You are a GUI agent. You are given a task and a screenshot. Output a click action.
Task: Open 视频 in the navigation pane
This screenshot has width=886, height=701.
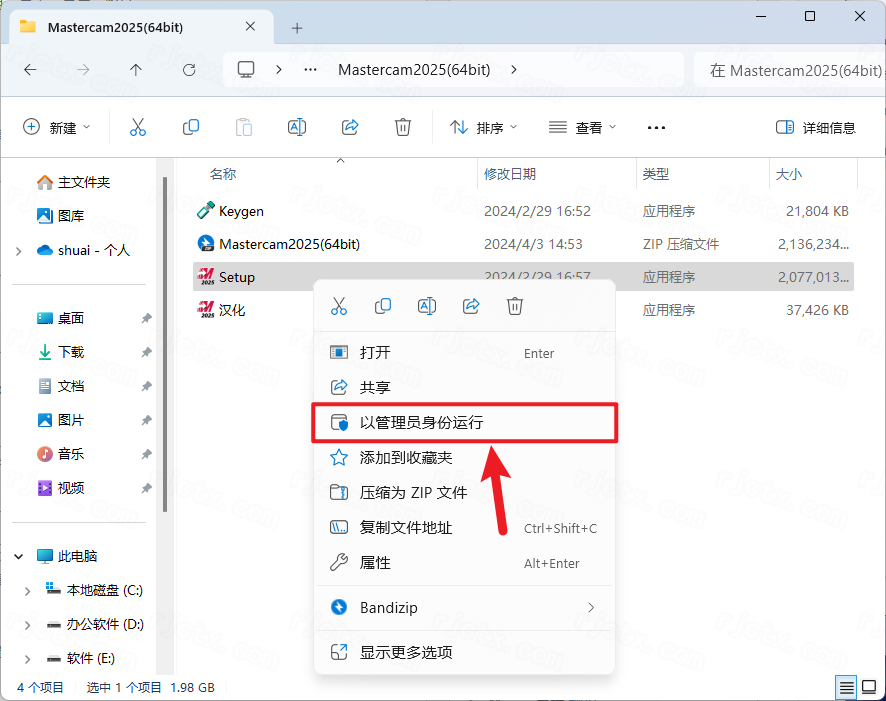point(60,488)
